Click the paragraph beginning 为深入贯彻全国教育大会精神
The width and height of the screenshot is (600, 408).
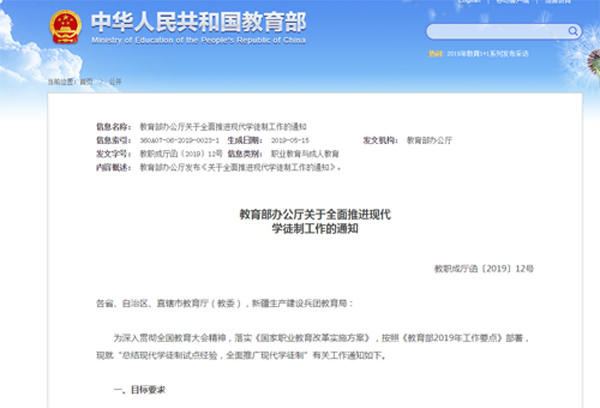(321, 338)
